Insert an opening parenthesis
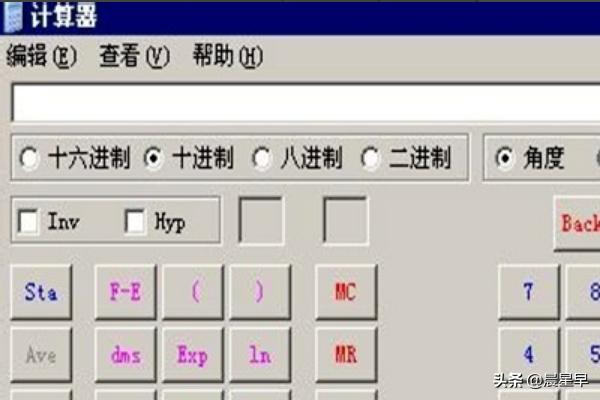Image resolution: width=600 pixels, height=400 pixels. coord(193,292)
